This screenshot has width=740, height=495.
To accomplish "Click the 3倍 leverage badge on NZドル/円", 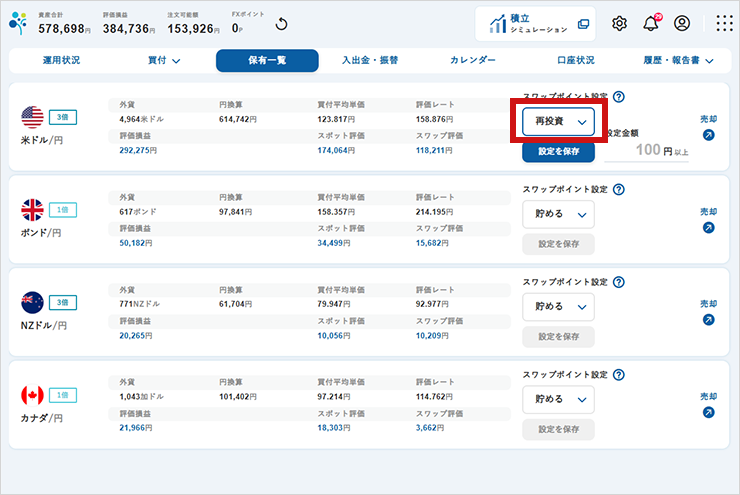I will tap(63, 302).
